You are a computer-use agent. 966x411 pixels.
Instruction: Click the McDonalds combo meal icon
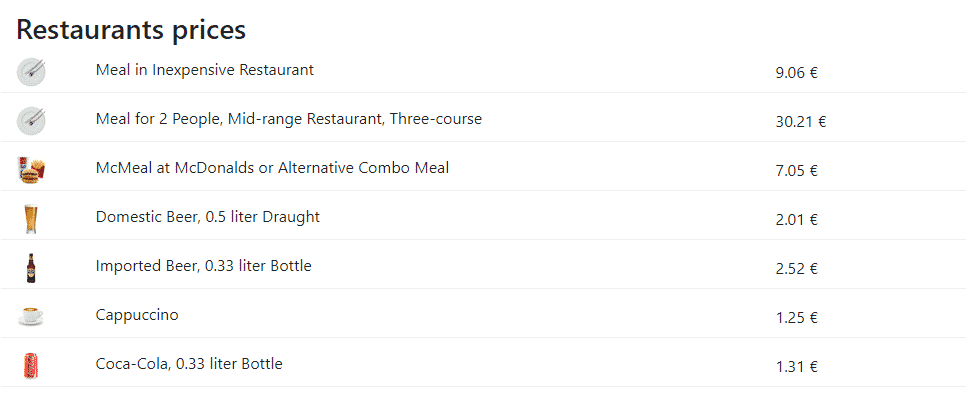click(x=31, y=170)
